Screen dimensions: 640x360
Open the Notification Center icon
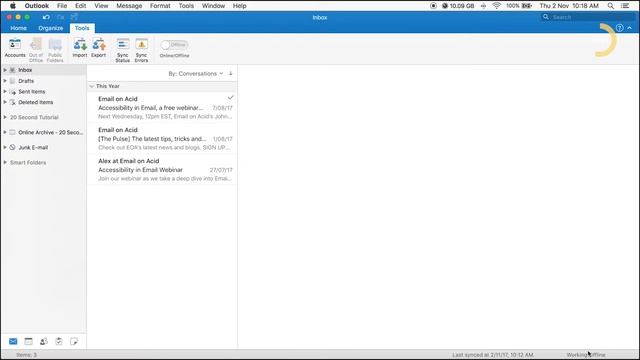point(625,6)
